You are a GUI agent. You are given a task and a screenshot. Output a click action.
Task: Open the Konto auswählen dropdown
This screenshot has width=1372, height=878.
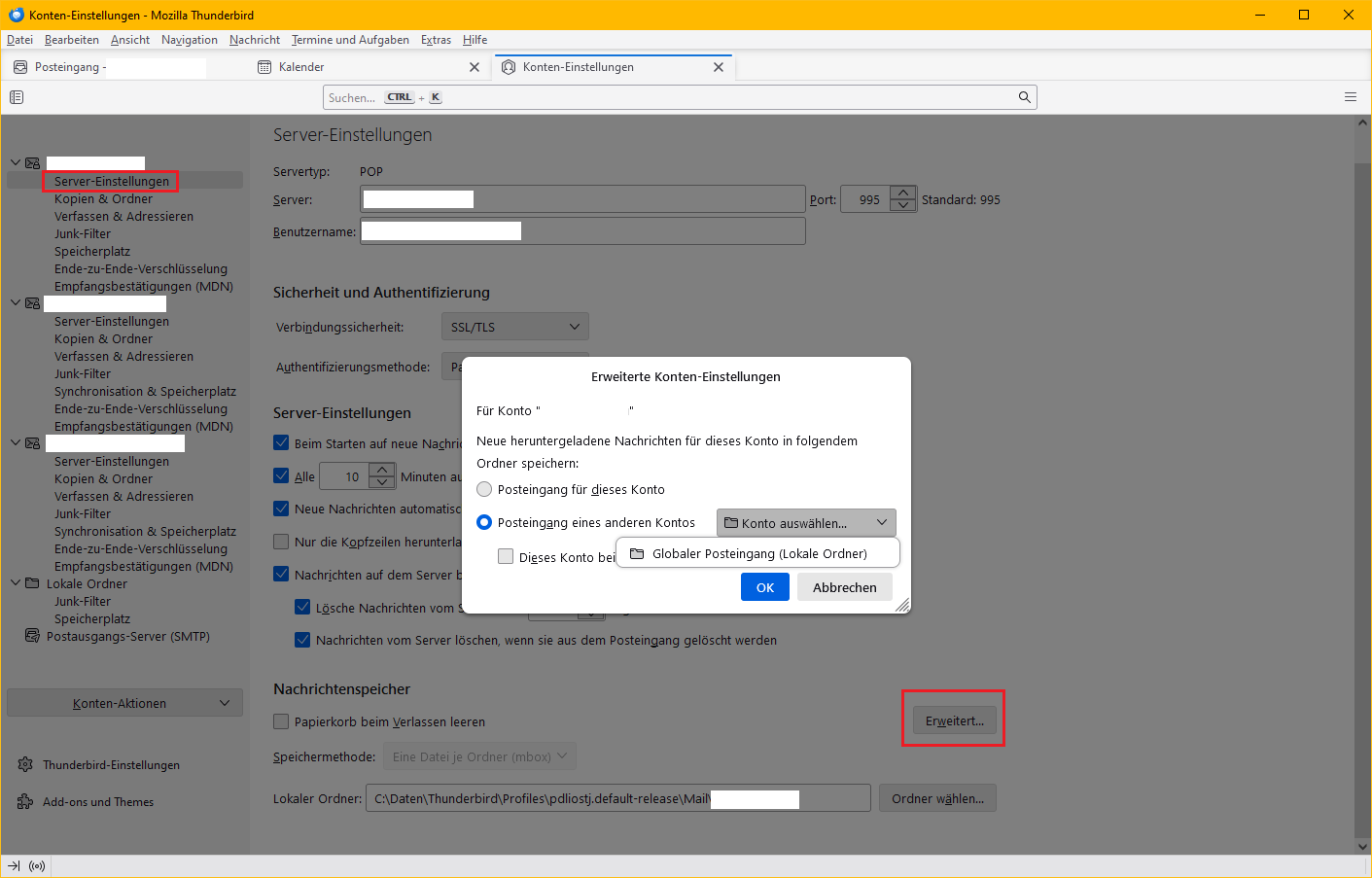pyautogui.click(x=805, y=523)
